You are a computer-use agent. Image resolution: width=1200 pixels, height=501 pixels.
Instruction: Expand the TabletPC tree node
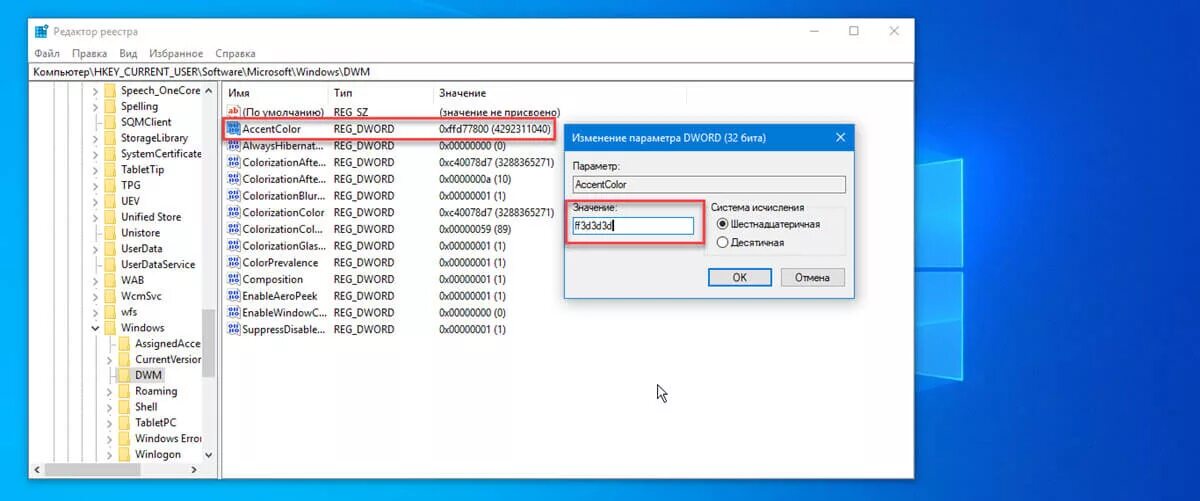[x=110, y=423]
